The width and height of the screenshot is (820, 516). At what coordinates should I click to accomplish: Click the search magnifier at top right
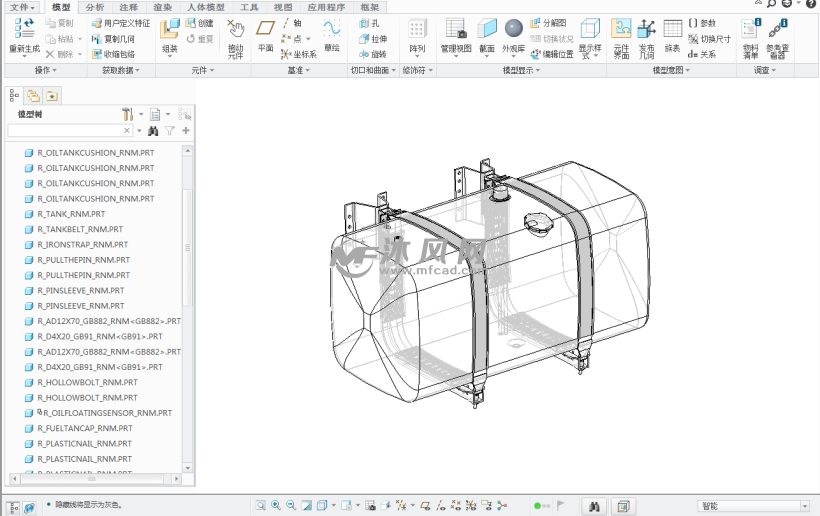pyautogui.click(x=772, y=3)
